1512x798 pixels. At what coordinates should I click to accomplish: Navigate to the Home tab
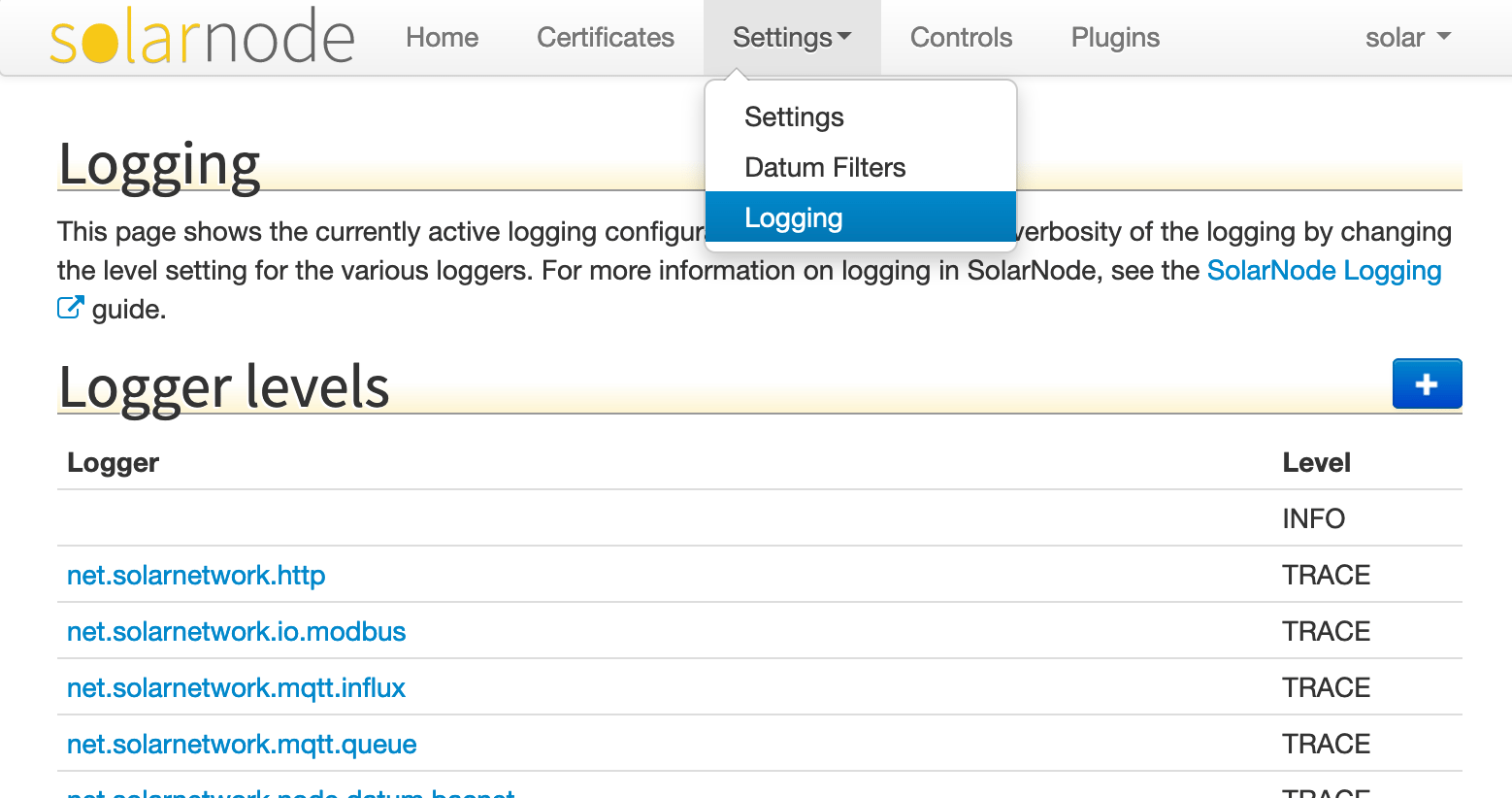(x=443, y=38)
